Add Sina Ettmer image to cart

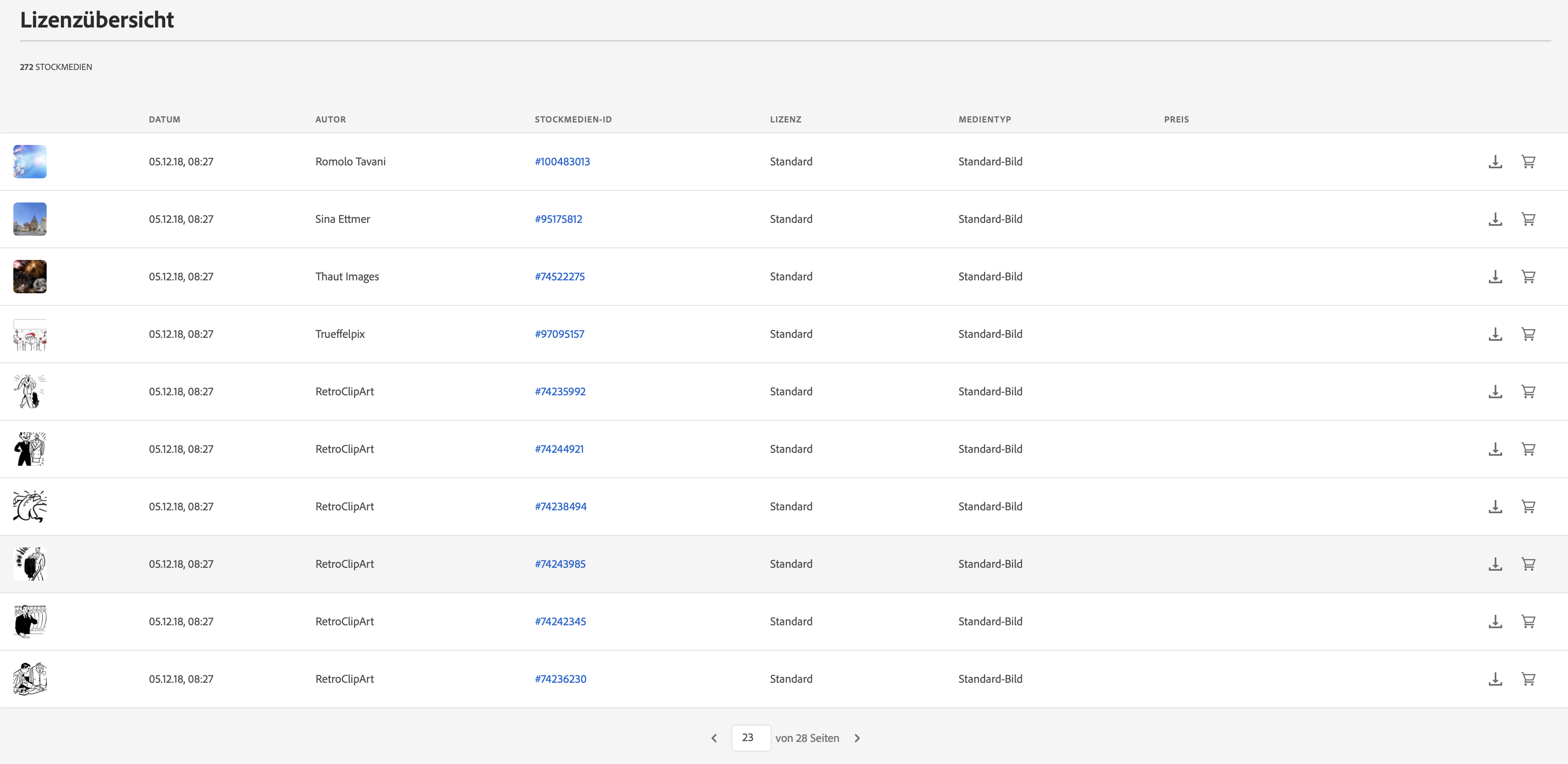pos(1528,219)
